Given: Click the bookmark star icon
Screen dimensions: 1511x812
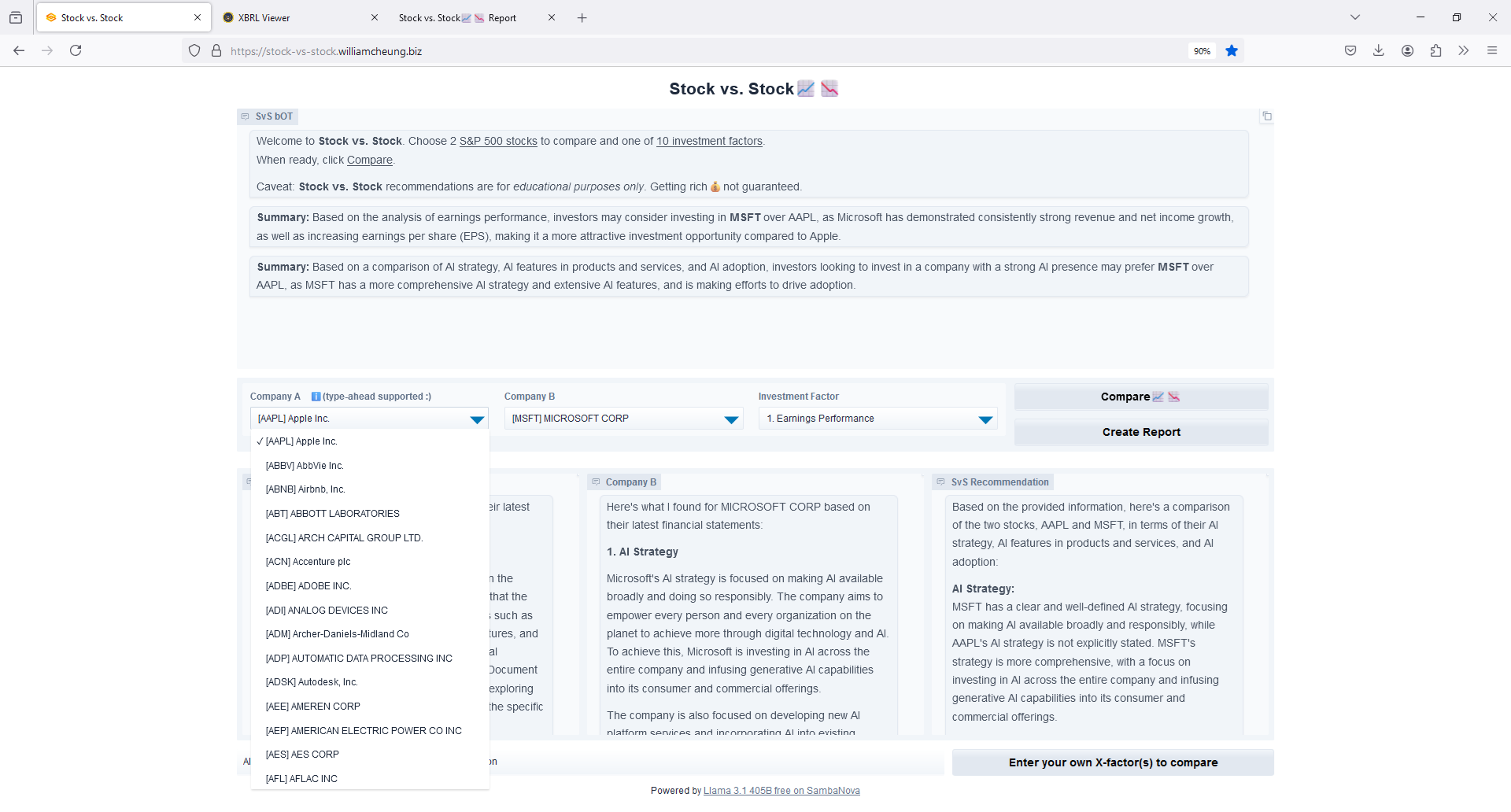Looking at the screenshot, I should coord(1232,51).
